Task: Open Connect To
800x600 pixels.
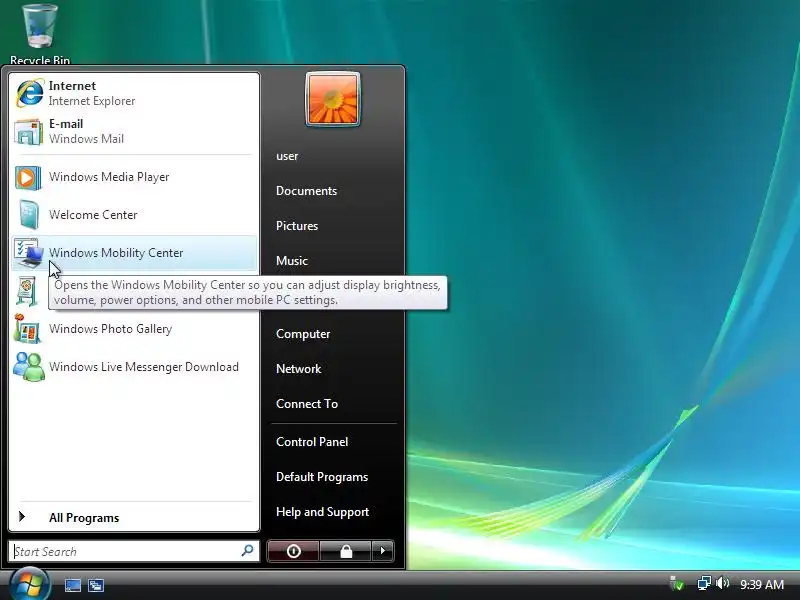Action: coord(307,404)
